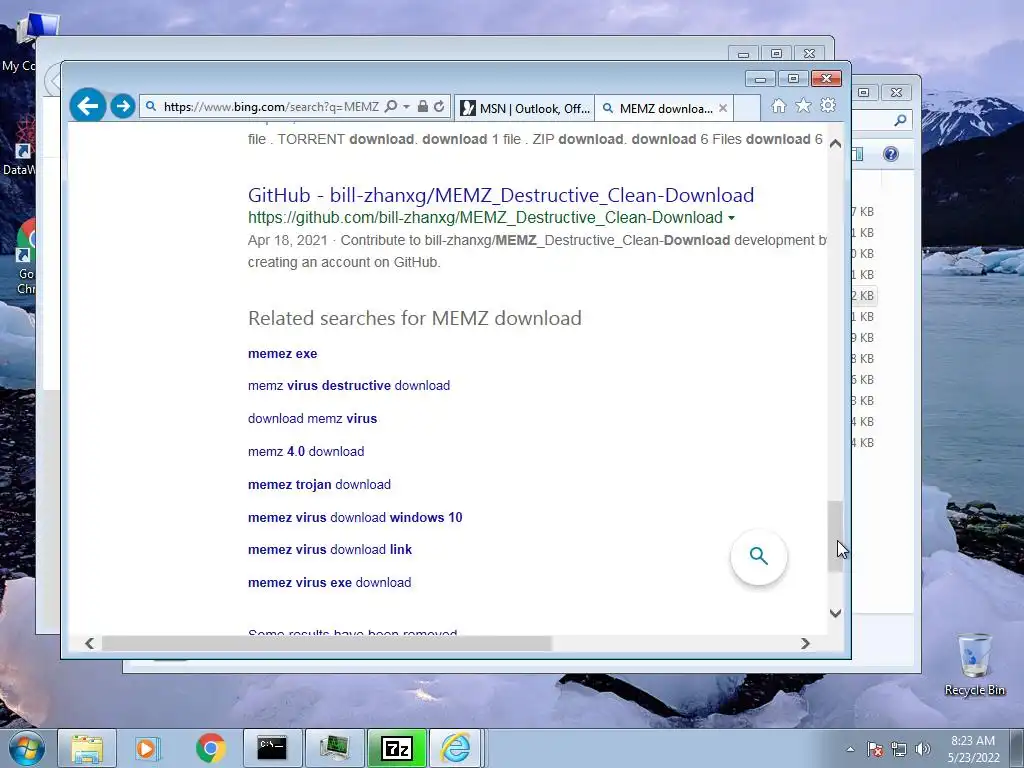The width and height of the screenshot is (1024, 768).
Task: Toggle preview pane icon in Explorer window
Action: pyautogui.click(x=857, y=154)
